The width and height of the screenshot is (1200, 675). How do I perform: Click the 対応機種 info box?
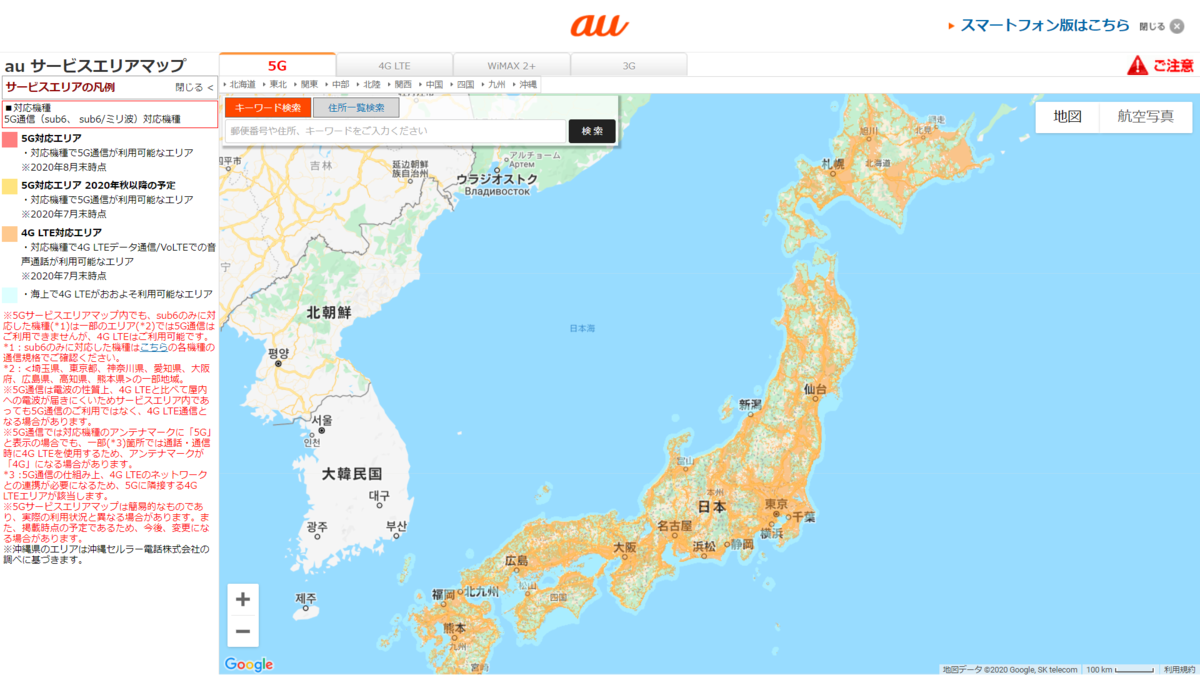point(110,113)
